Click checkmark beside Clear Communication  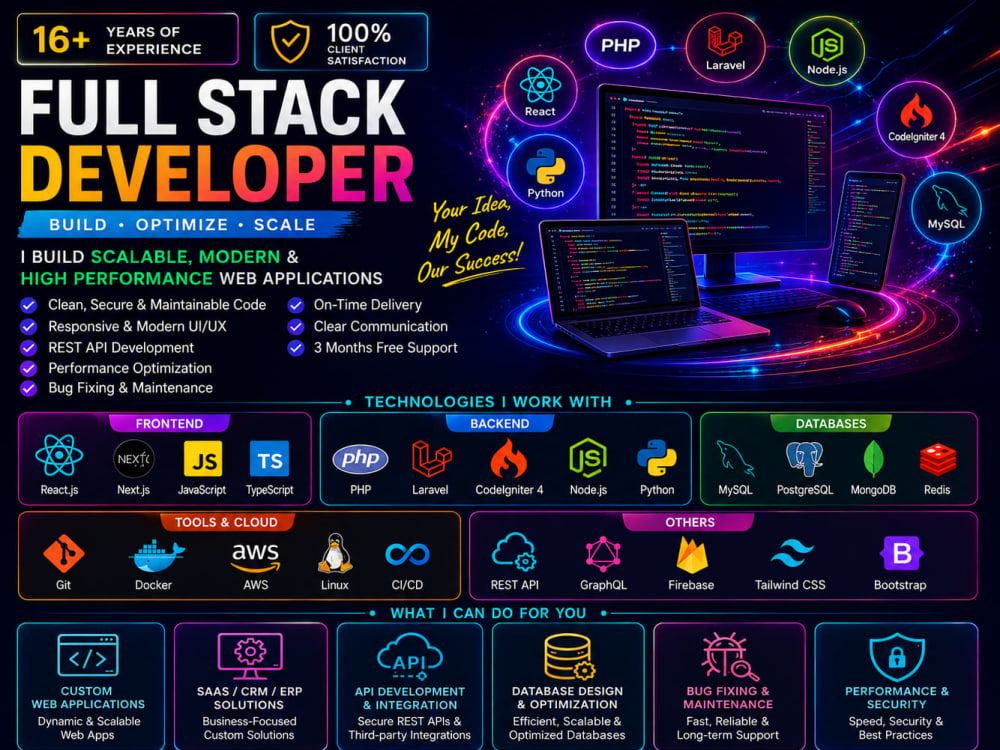(295, 327)
